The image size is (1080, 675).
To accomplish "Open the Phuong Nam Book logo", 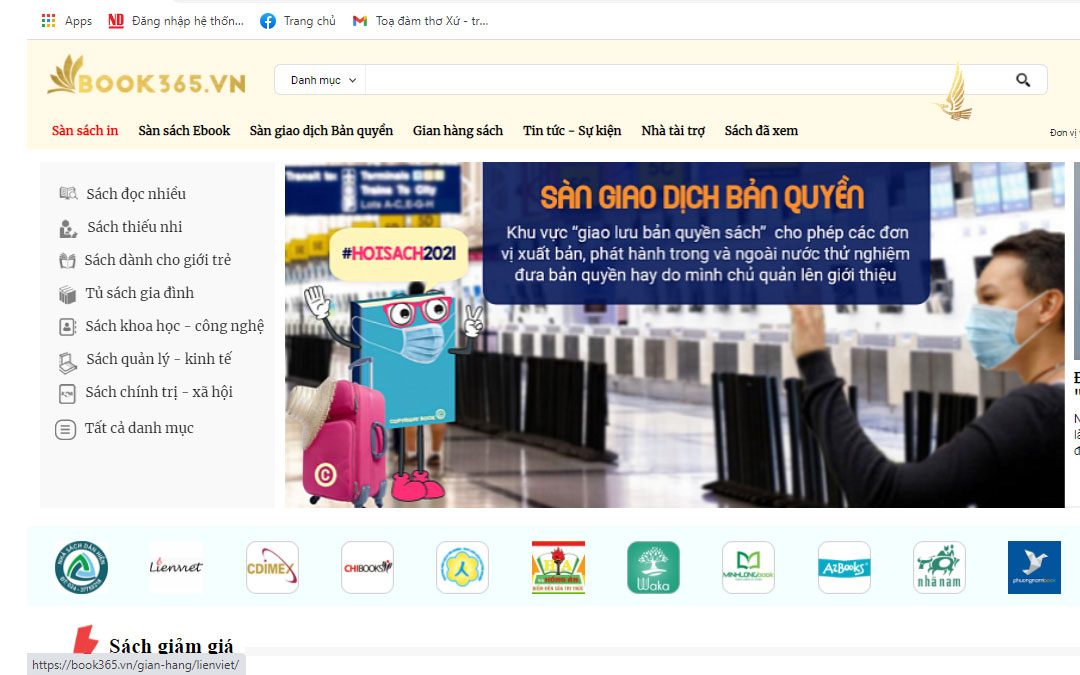I will [x=1034, y=568].
